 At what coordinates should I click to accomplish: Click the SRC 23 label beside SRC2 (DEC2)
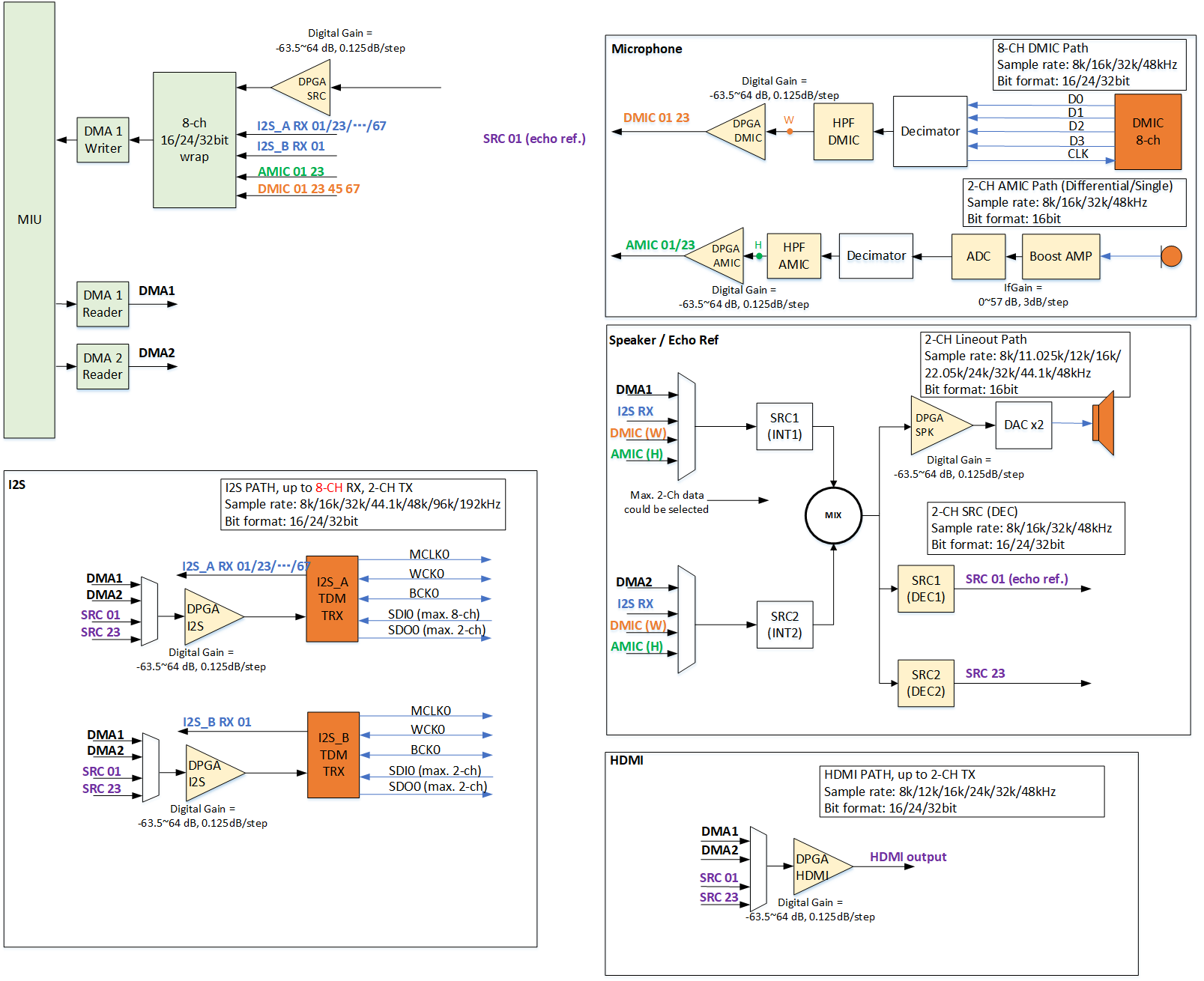(x=985, y=673)
